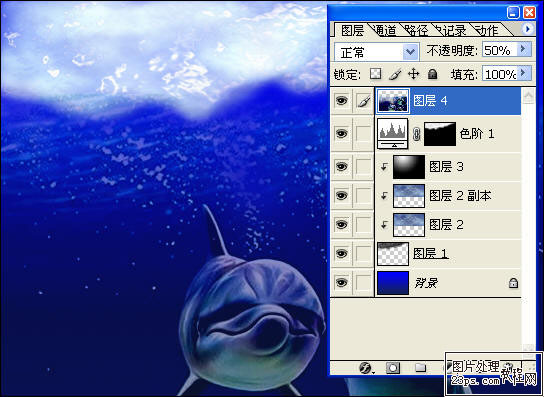Expand the fill 填充 slider arrow
This screenshot has width=544, height=397.
(524, 73)
